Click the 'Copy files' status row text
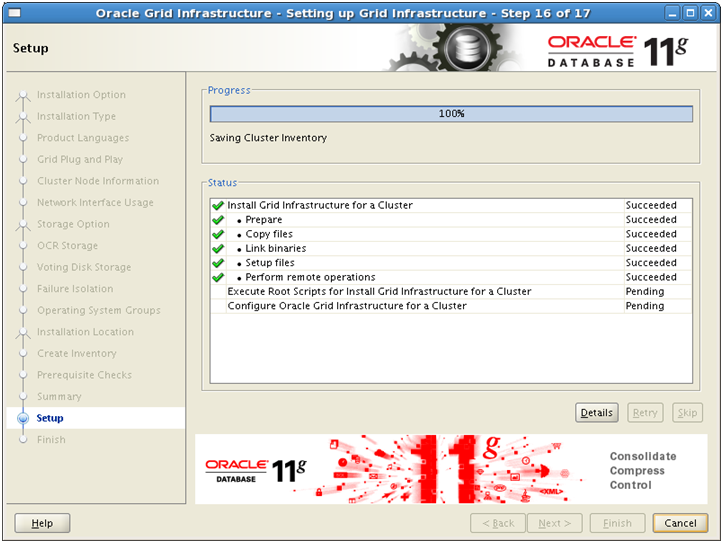This screenshot has width=723, height=543. click(x=269, y=234)
